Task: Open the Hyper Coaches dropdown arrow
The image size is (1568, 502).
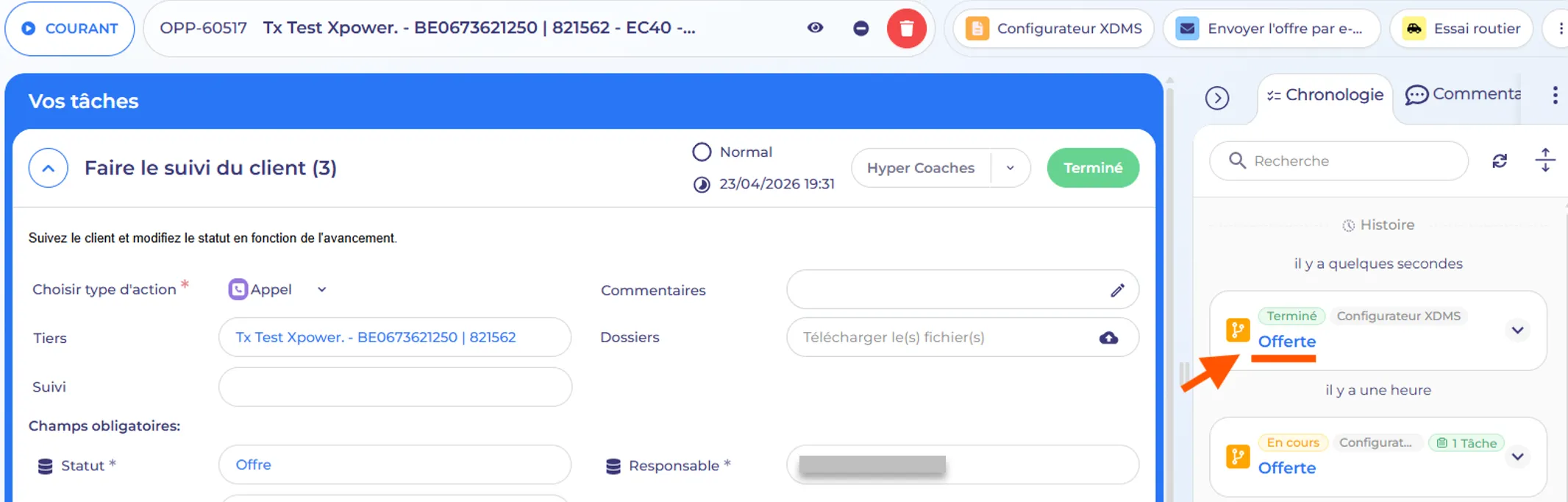Action: click(1010, 168)
